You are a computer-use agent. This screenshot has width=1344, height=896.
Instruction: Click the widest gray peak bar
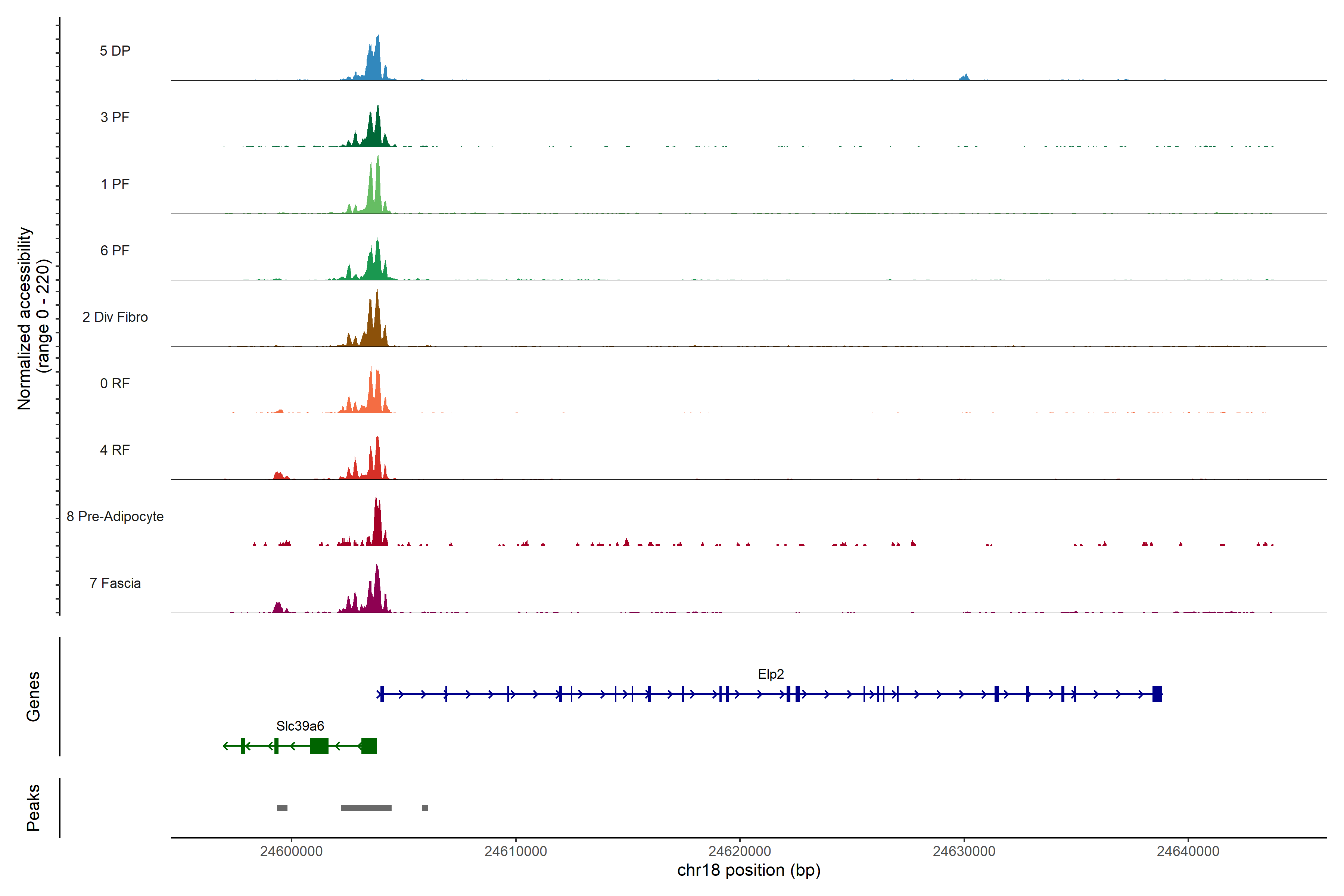pos(366,808)
